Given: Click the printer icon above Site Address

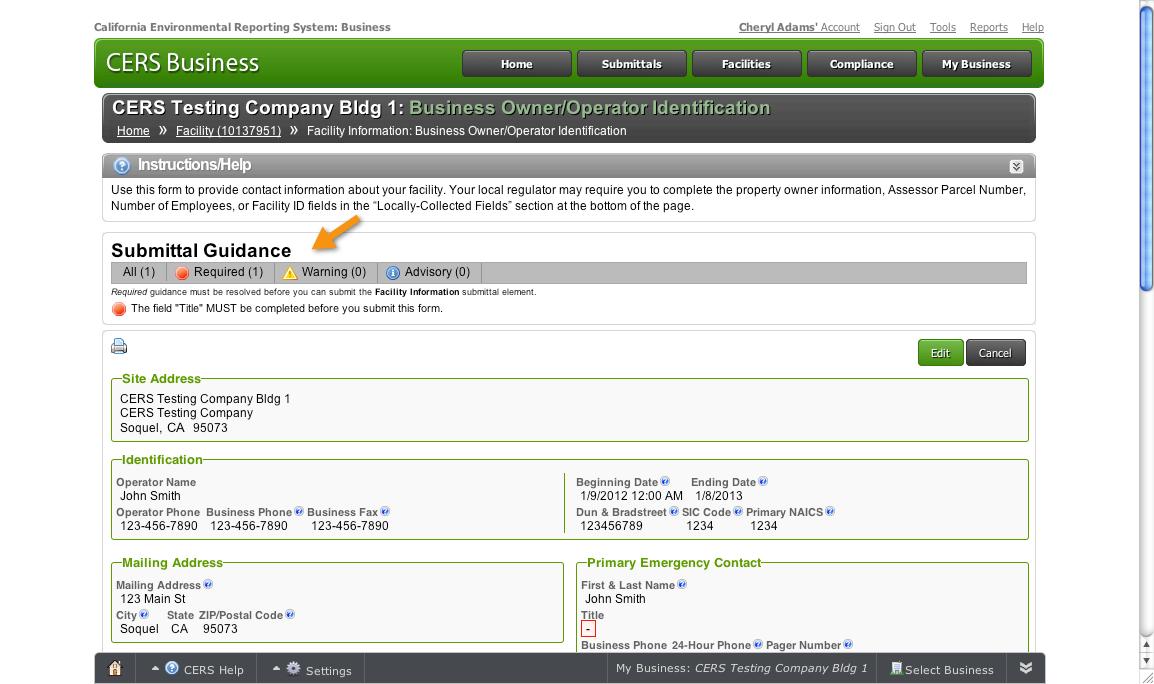Looking at the screenshot, I should [x=119, y=346].
